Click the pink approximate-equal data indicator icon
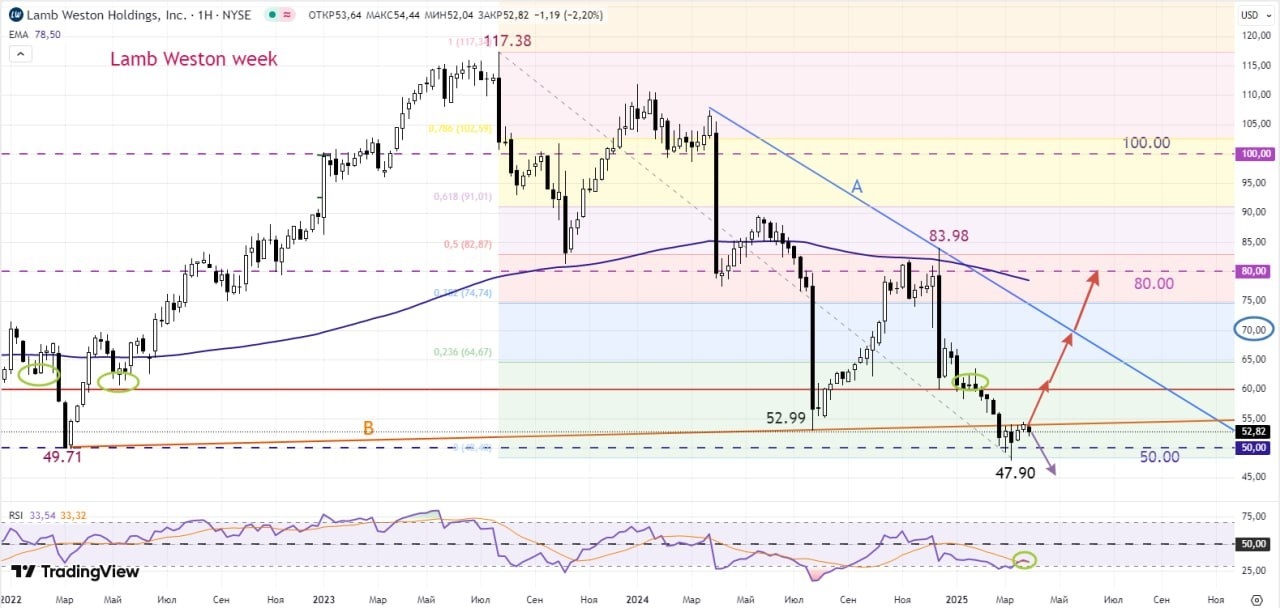 click(x=288, y=15)
